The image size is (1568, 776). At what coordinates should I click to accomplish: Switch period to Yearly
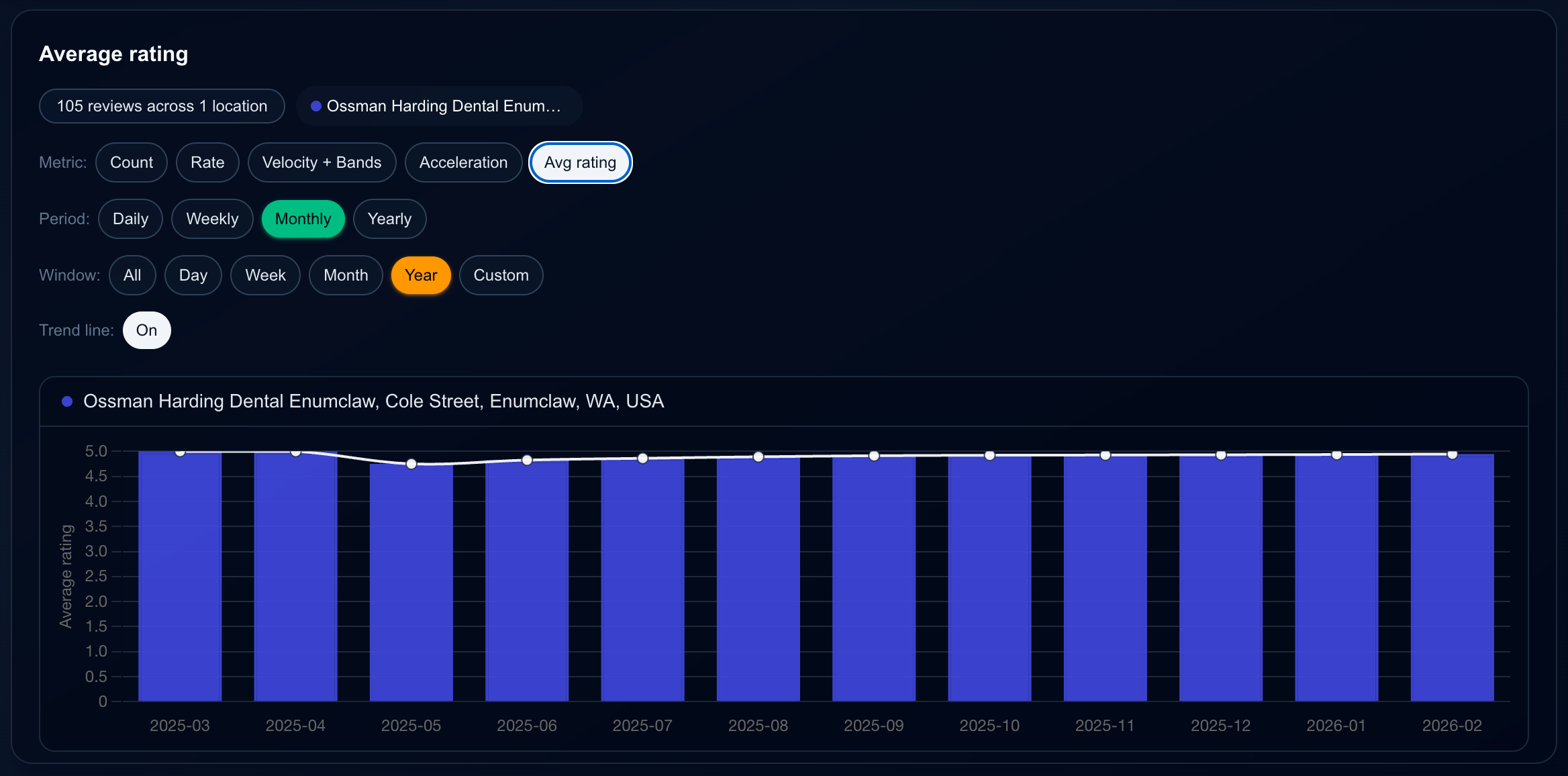coord(389,219)
